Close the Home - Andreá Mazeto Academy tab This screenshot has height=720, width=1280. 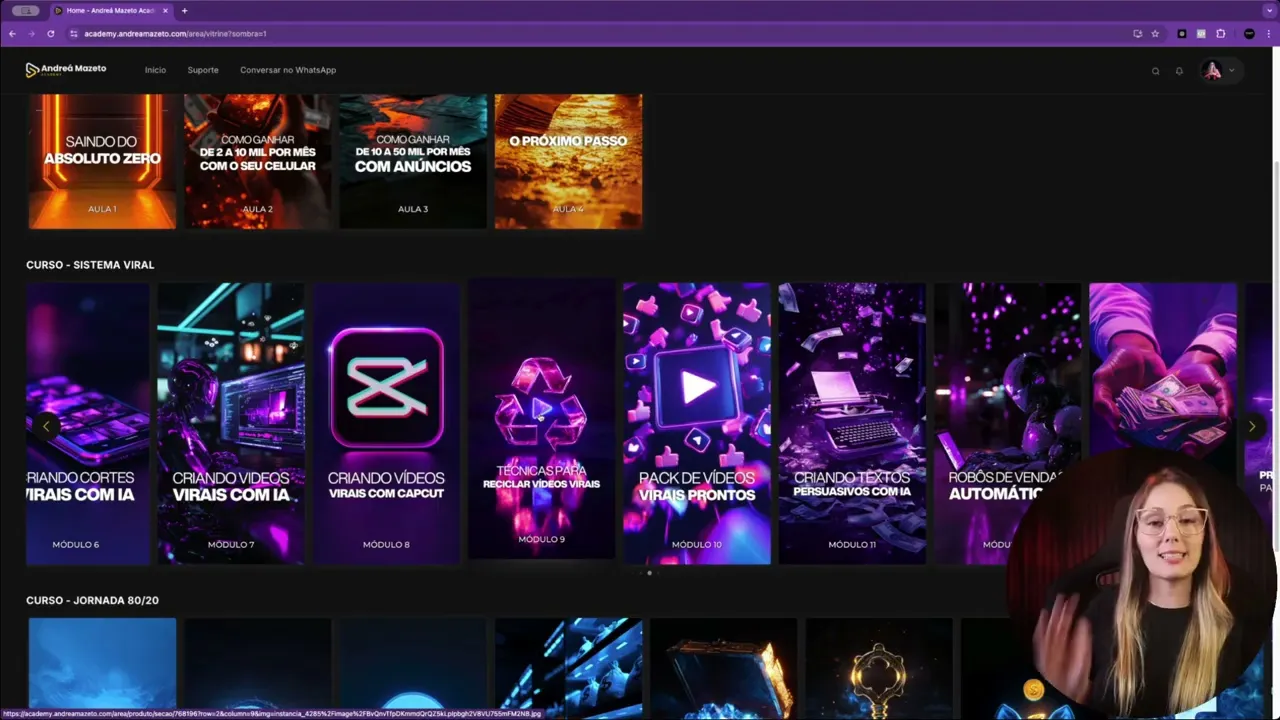167,10
